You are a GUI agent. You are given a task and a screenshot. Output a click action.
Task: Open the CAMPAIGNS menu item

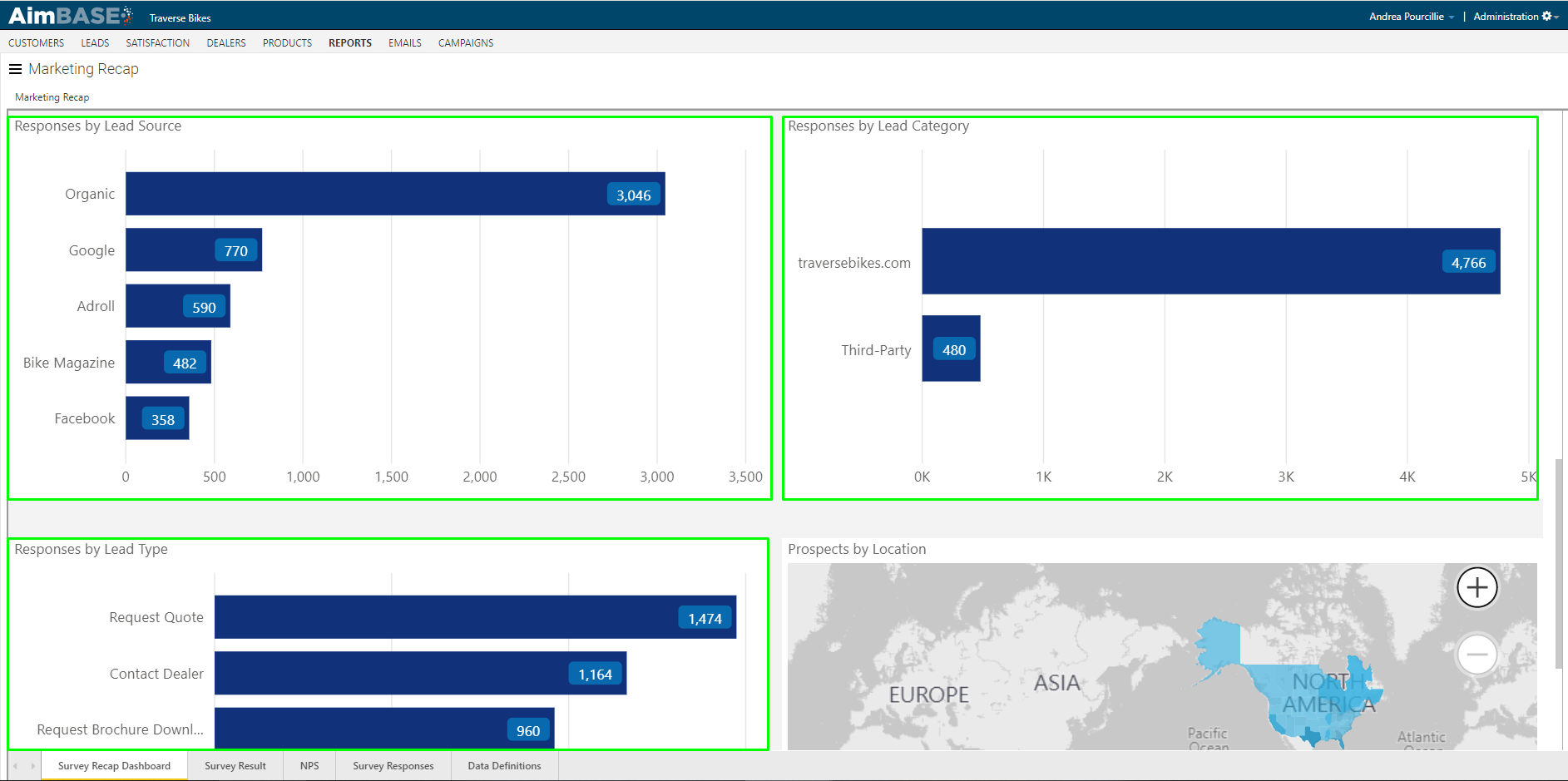tap(465, 42)
